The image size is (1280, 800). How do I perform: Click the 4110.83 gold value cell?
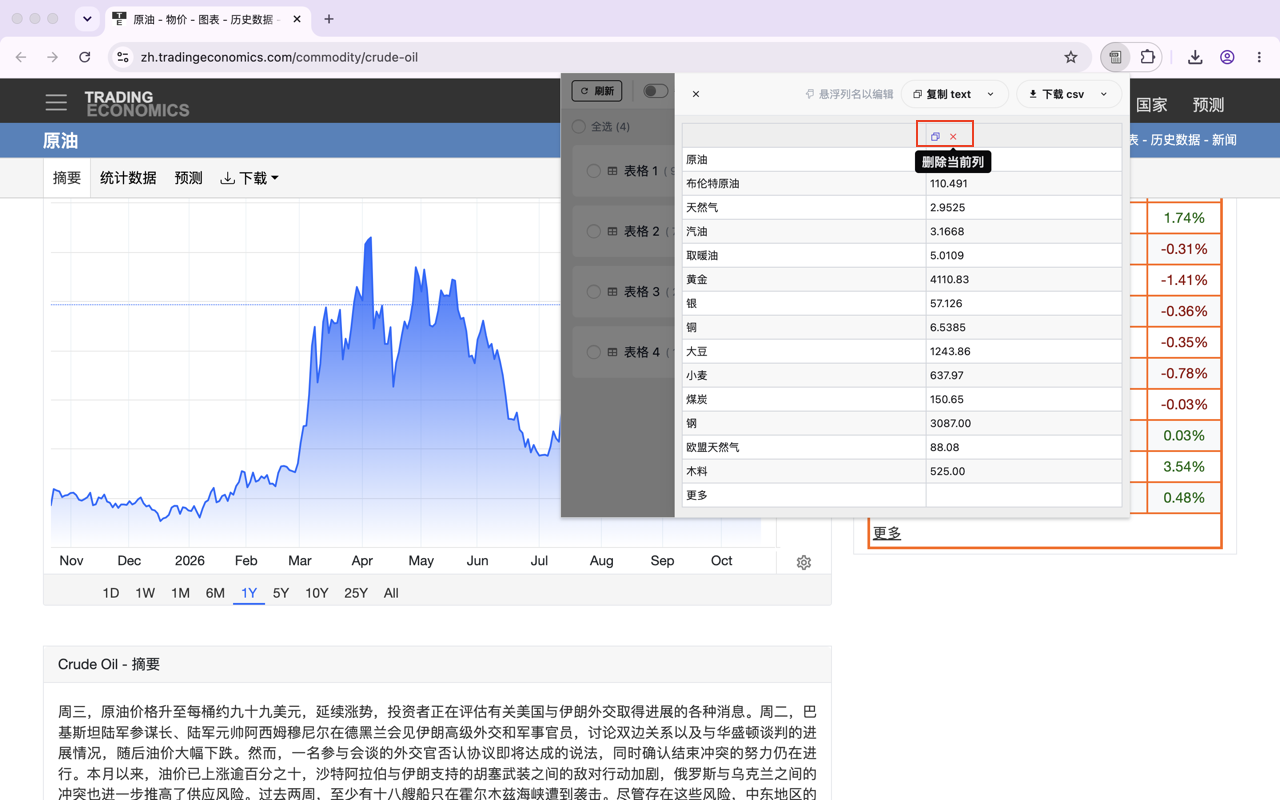point(1024,280)
